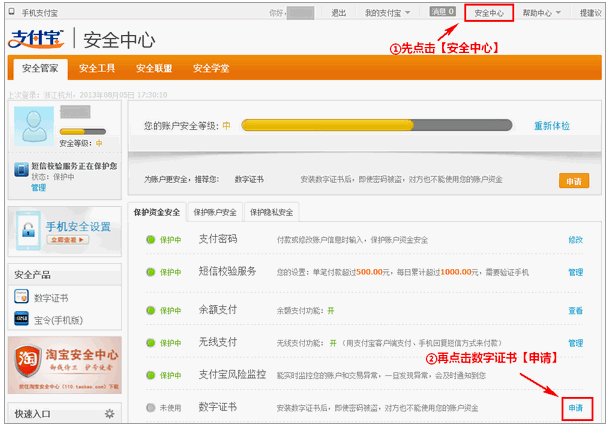The height and width of the screenshot is (434, 611).
Task: Click the 宝令(手机版) icon
Action: (21, 319)
